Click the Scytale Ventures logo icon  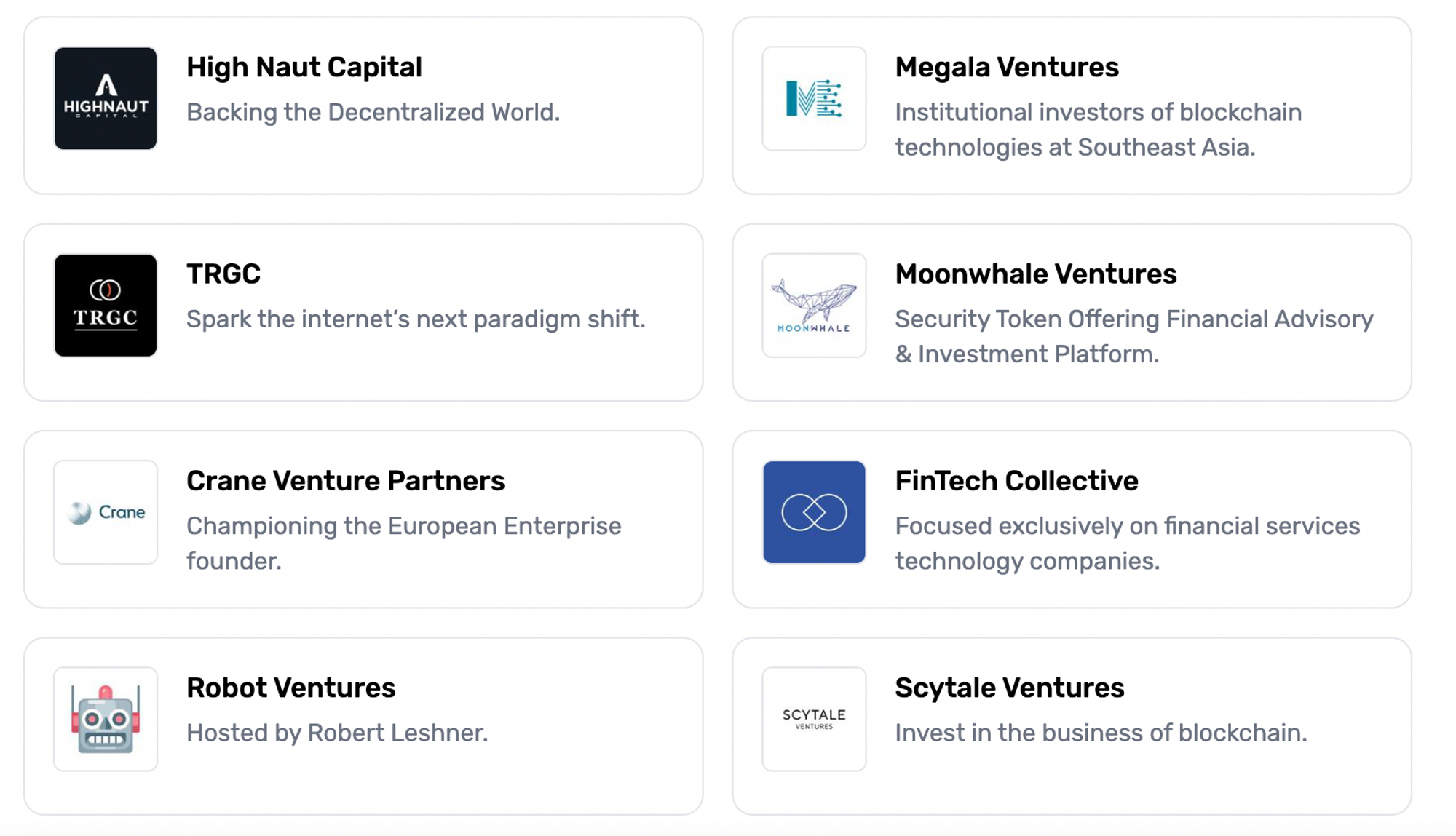[814, 719]
